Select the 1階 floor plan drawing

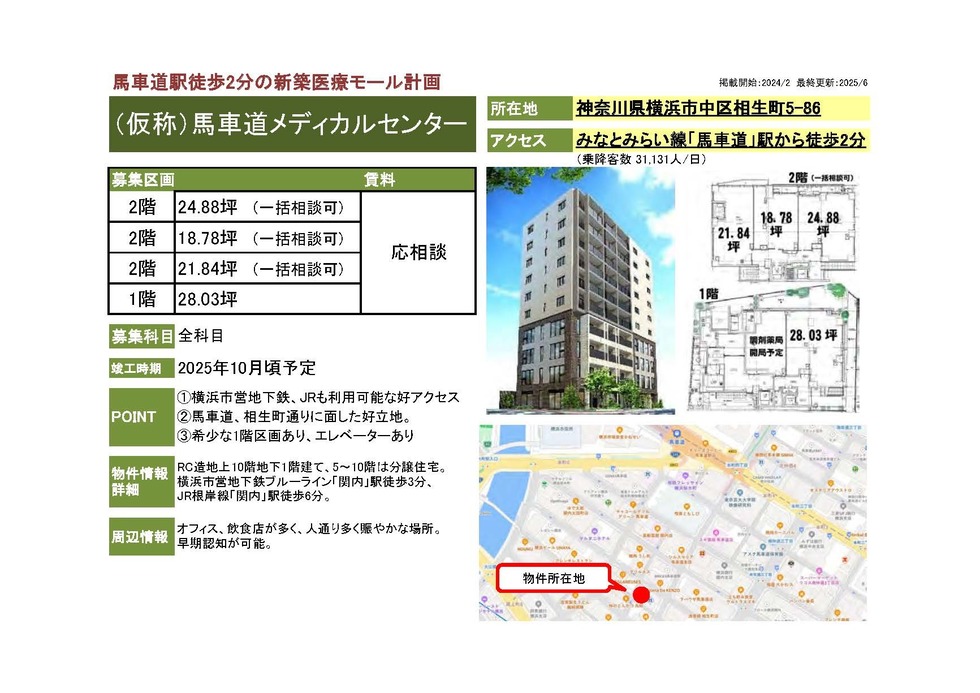coord(774,349)
